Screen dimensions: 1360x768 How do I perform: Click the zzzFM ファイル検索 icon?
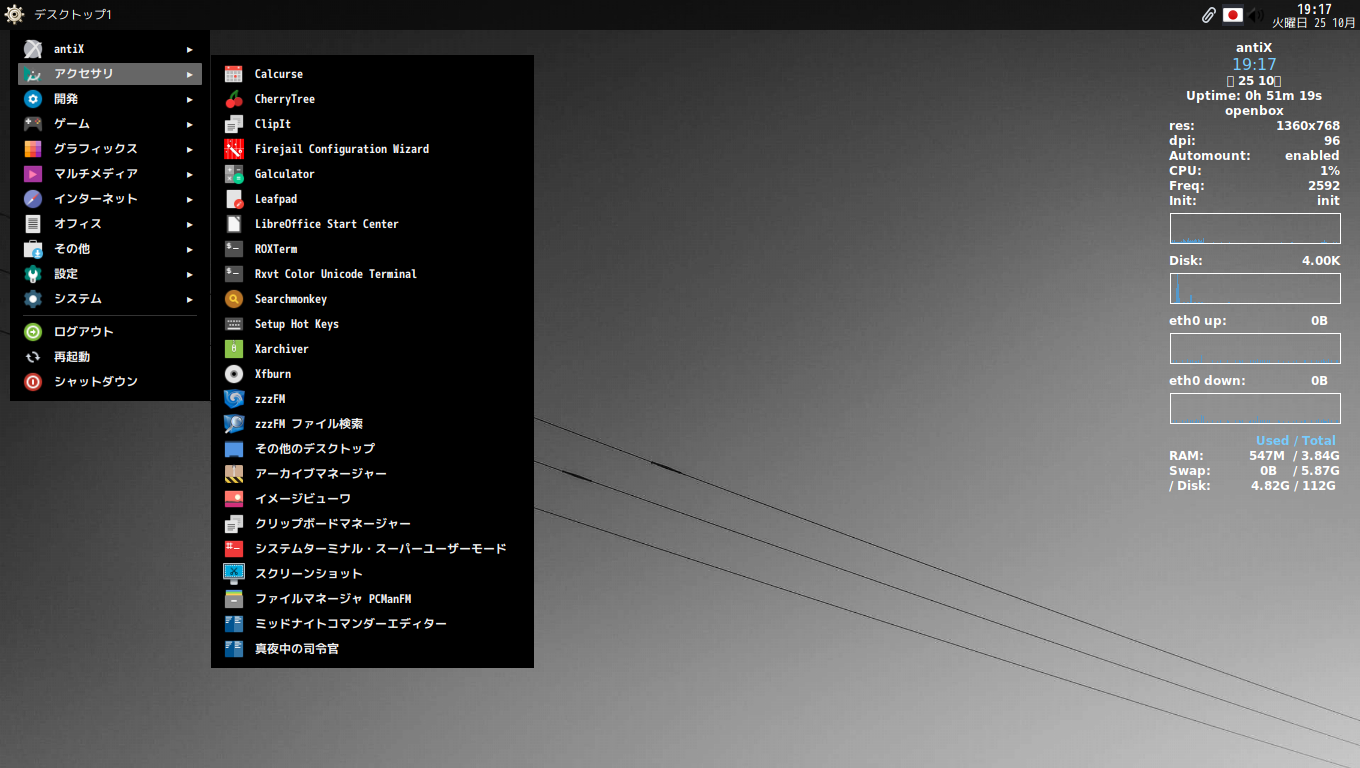(x=234, y=424)
